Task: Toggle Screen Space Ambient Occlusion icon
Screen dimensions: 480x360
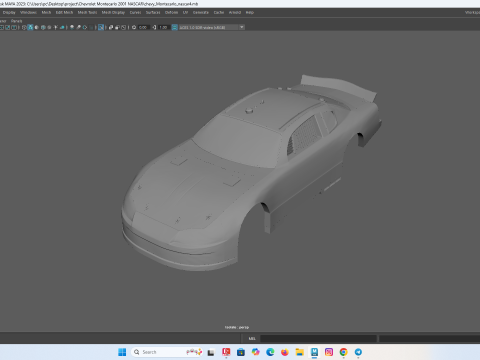Action: click(72, 27)
